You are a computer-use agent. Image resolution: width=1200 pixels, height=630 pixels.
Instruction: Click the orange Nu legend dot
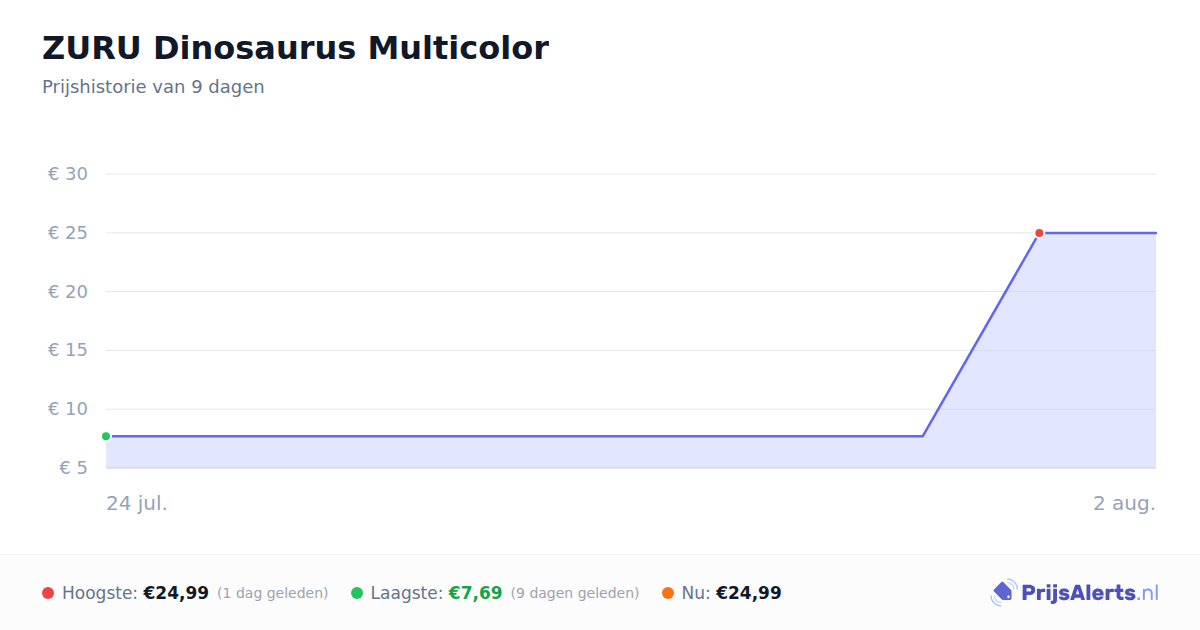[x=668, y=593]
